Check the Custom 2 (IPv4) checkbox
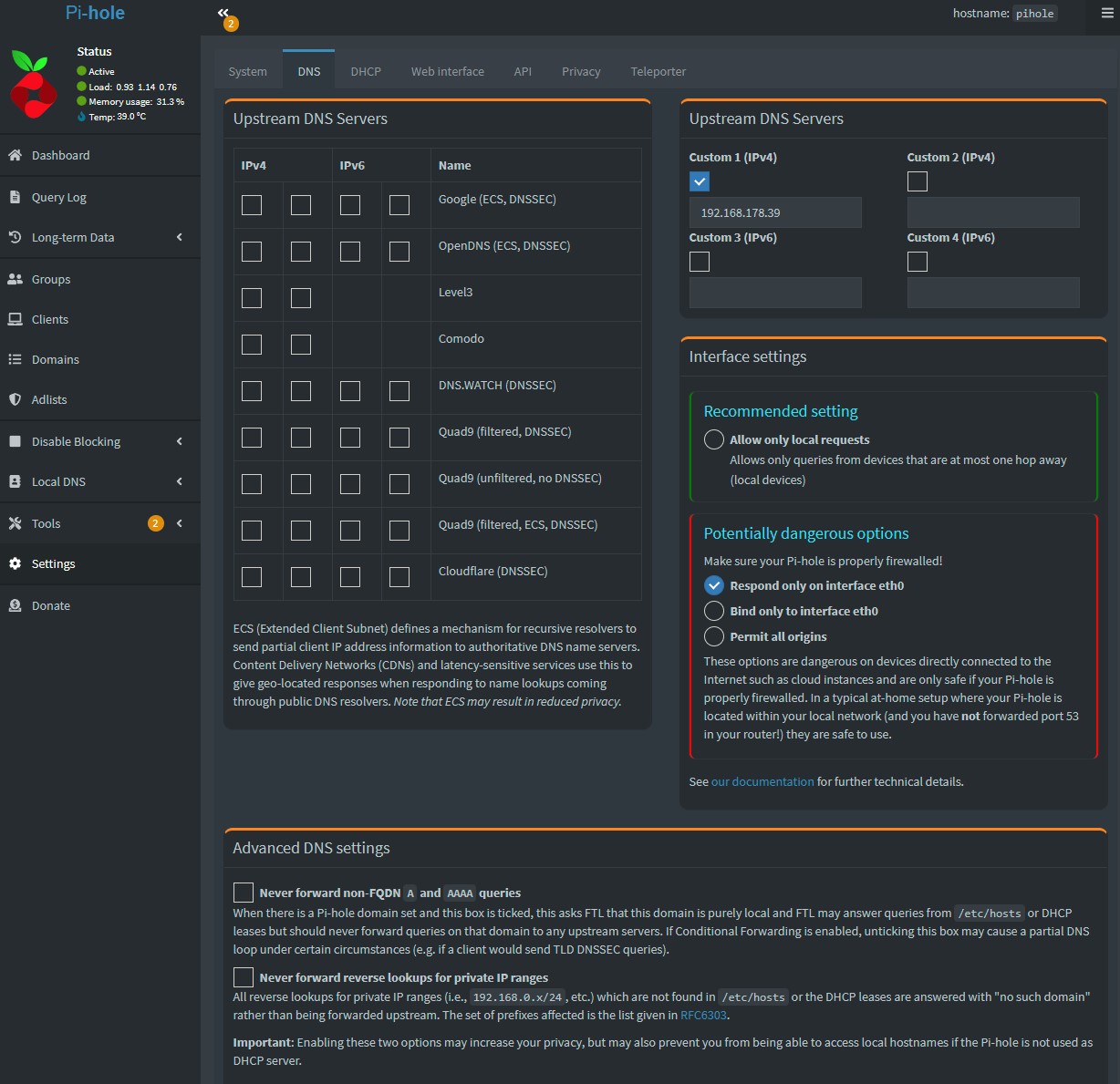The width and height of the screenshot is (1120, 1084). (x=918, y=181)
